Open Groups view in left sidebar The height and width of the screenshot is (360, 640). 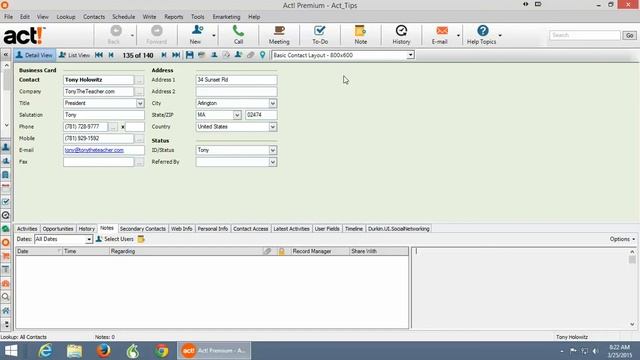coord(6,161)
